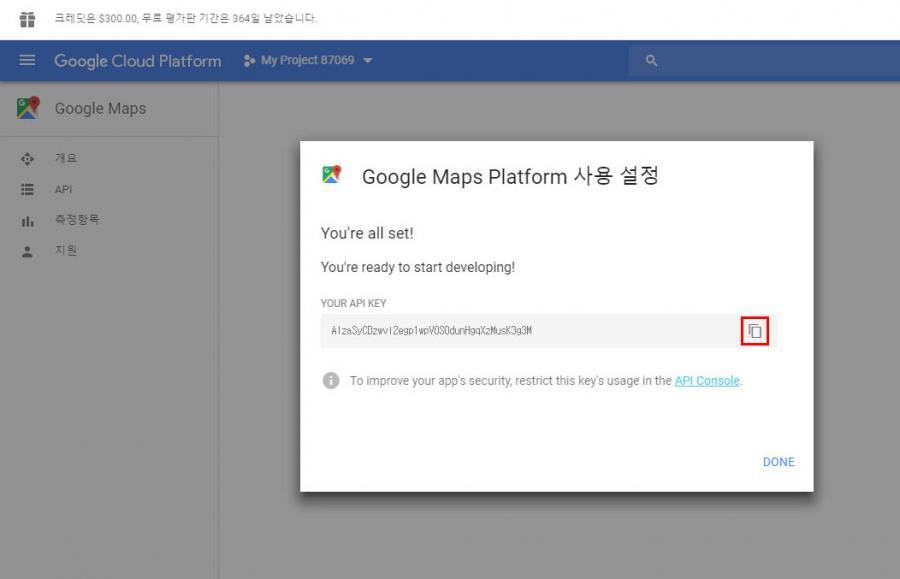Click the Maps logo in the dialog header

(x=332, y=176)
